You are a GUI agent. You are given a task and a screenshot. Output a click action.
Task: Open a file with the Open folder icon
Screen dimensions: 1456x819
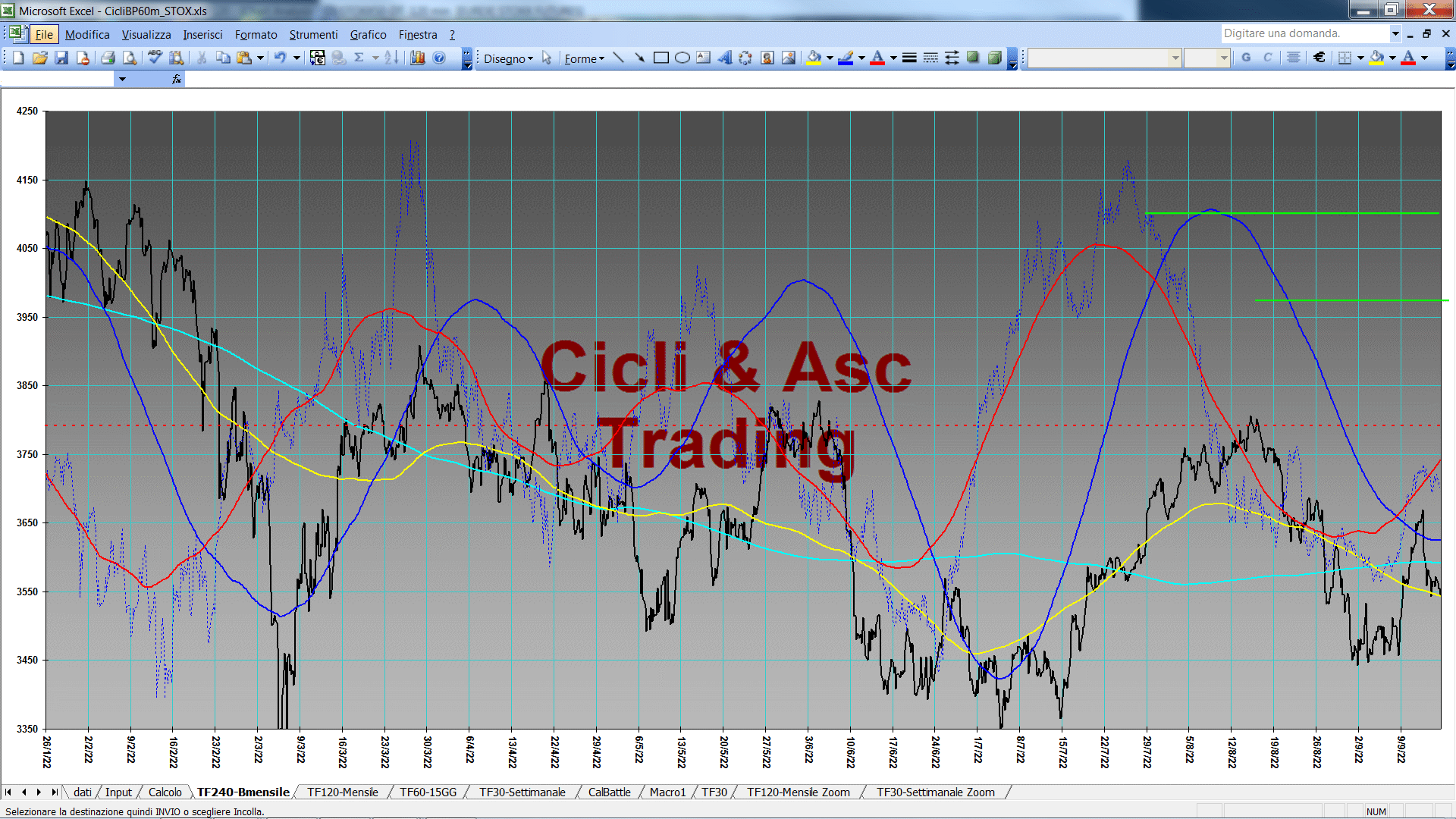pyautogui.click(x=40, y=58)
